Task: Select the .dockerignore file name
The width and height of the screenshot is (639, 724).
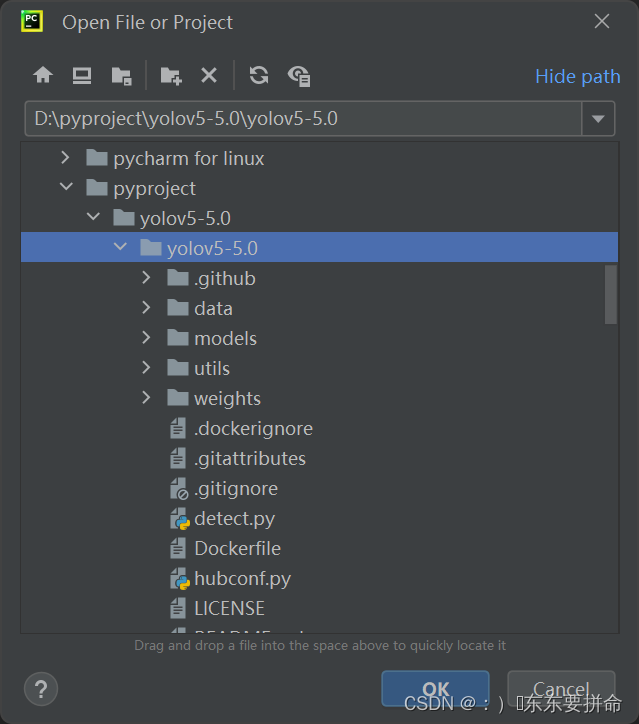Action: 253,429
